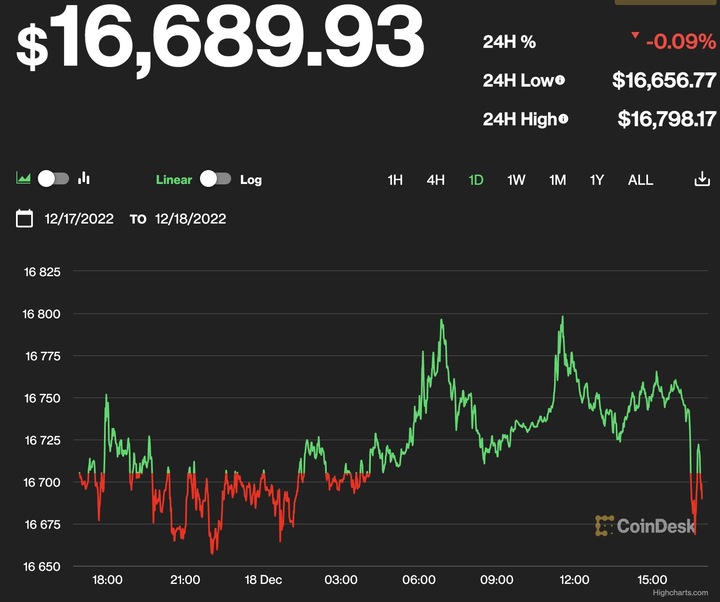Screen dimensions: 720x602
Task: Switch to the 1W time range
Action: tap(516, 180)
